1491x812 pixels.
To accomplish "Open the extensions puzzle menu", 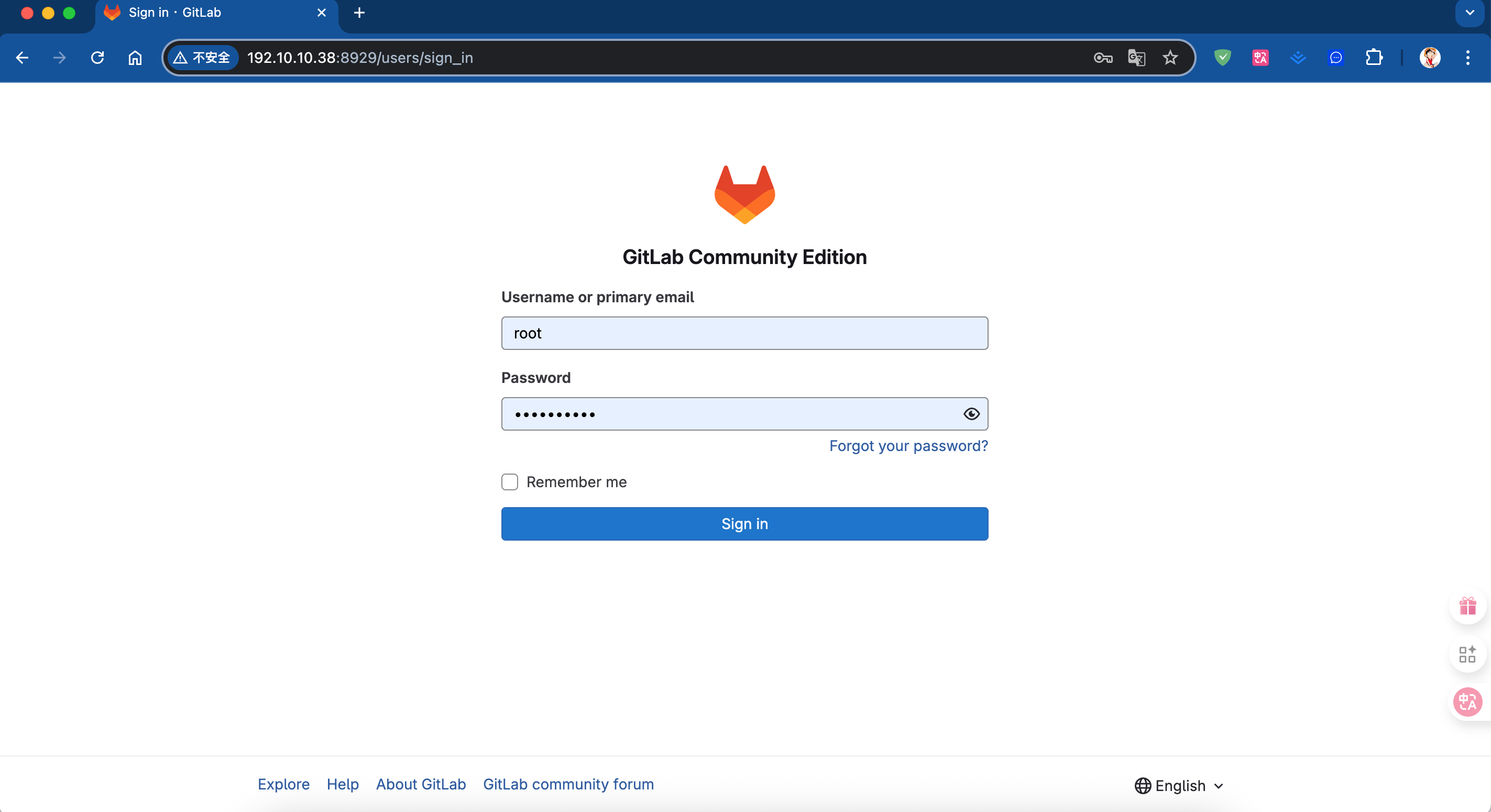I will click(1374, 58).
